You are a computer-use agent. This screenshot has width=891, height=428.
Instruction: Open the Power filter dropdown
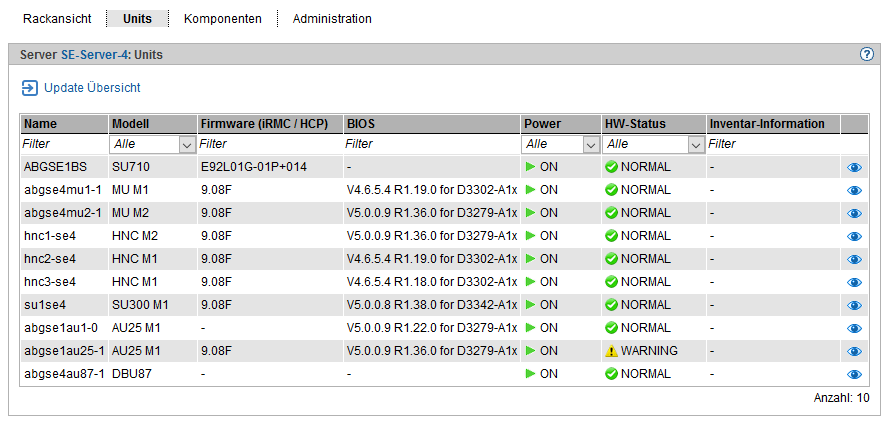click(x=590, y=144)
